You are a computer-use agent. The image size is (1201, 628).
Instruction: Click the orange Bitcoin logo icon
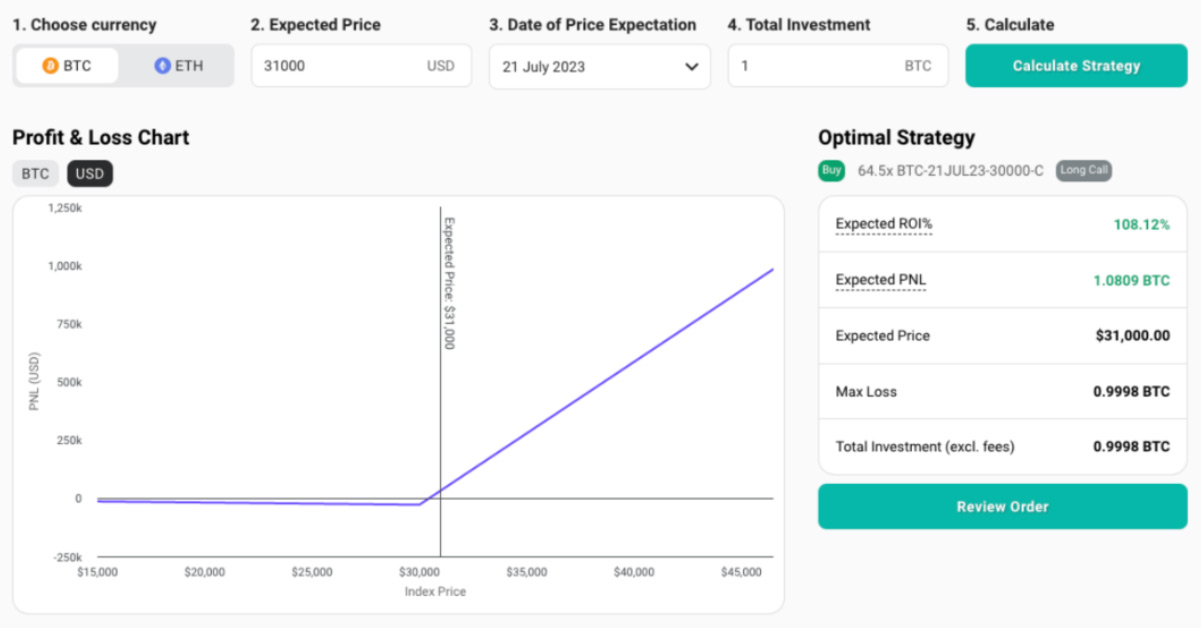coord(50,66)
